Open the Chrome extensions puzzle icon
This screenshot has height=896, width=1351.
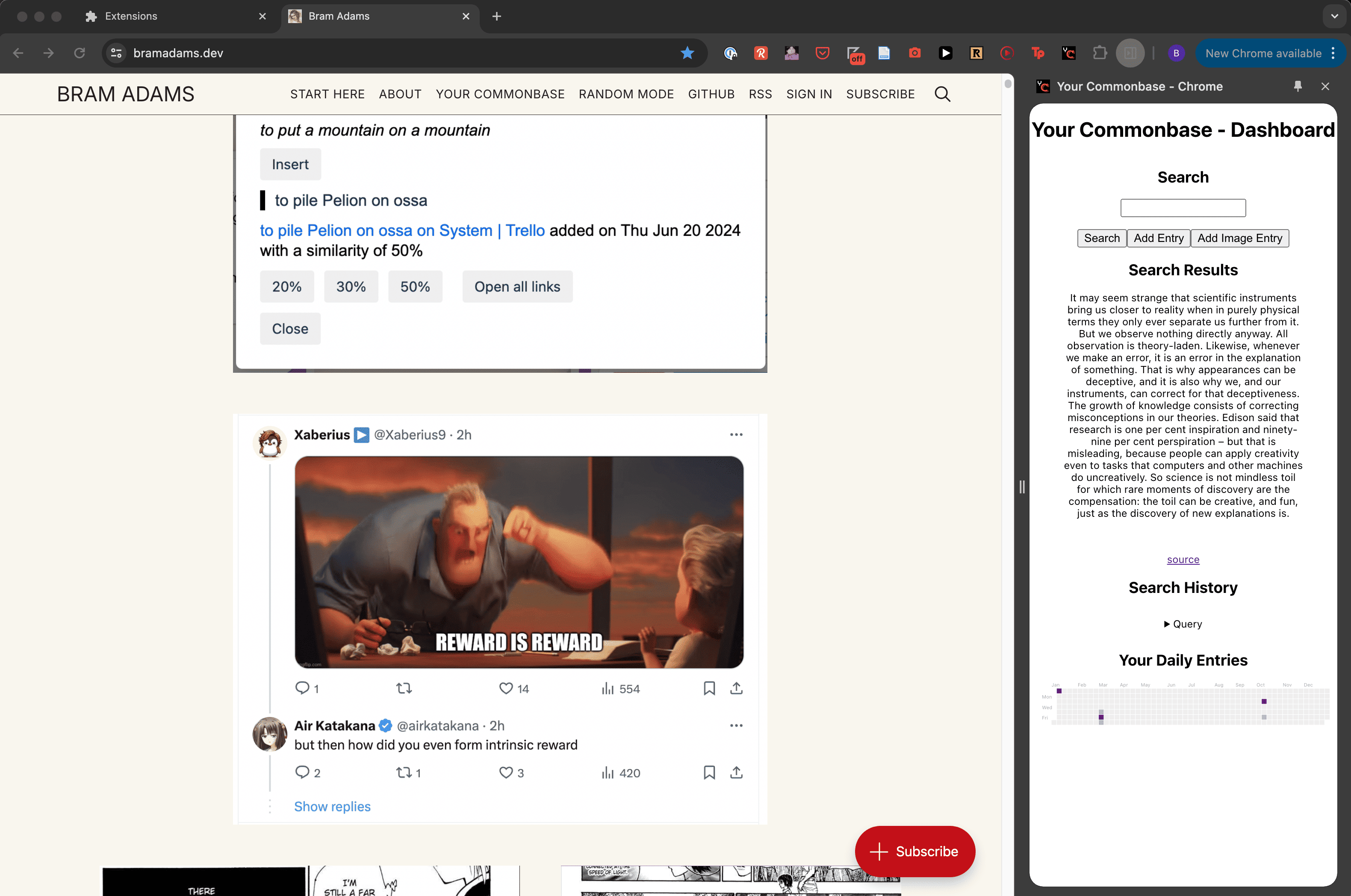(1100, 53)
